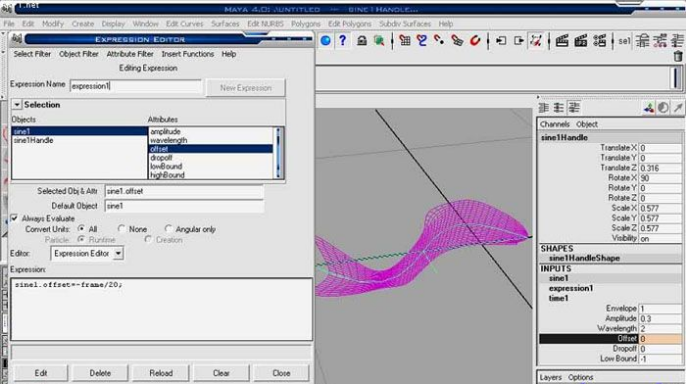The image size is (694, 384).
Task: Click the inputs to selected object icon
Action: (x=501, y=41)
